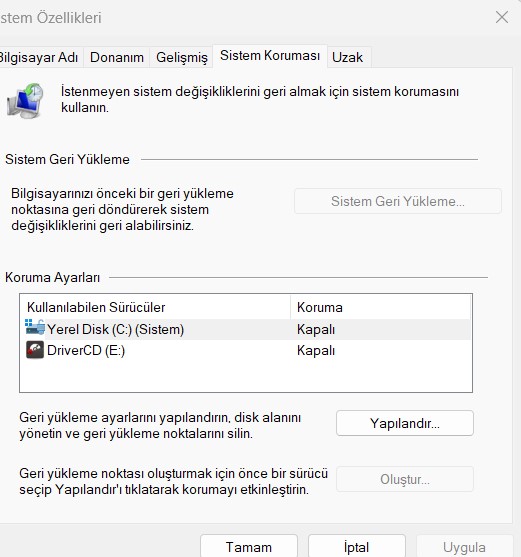521x557 pixels.
Task: Click Kapalı status for DriverCD (E:)
Action: [x=316, y=351]
